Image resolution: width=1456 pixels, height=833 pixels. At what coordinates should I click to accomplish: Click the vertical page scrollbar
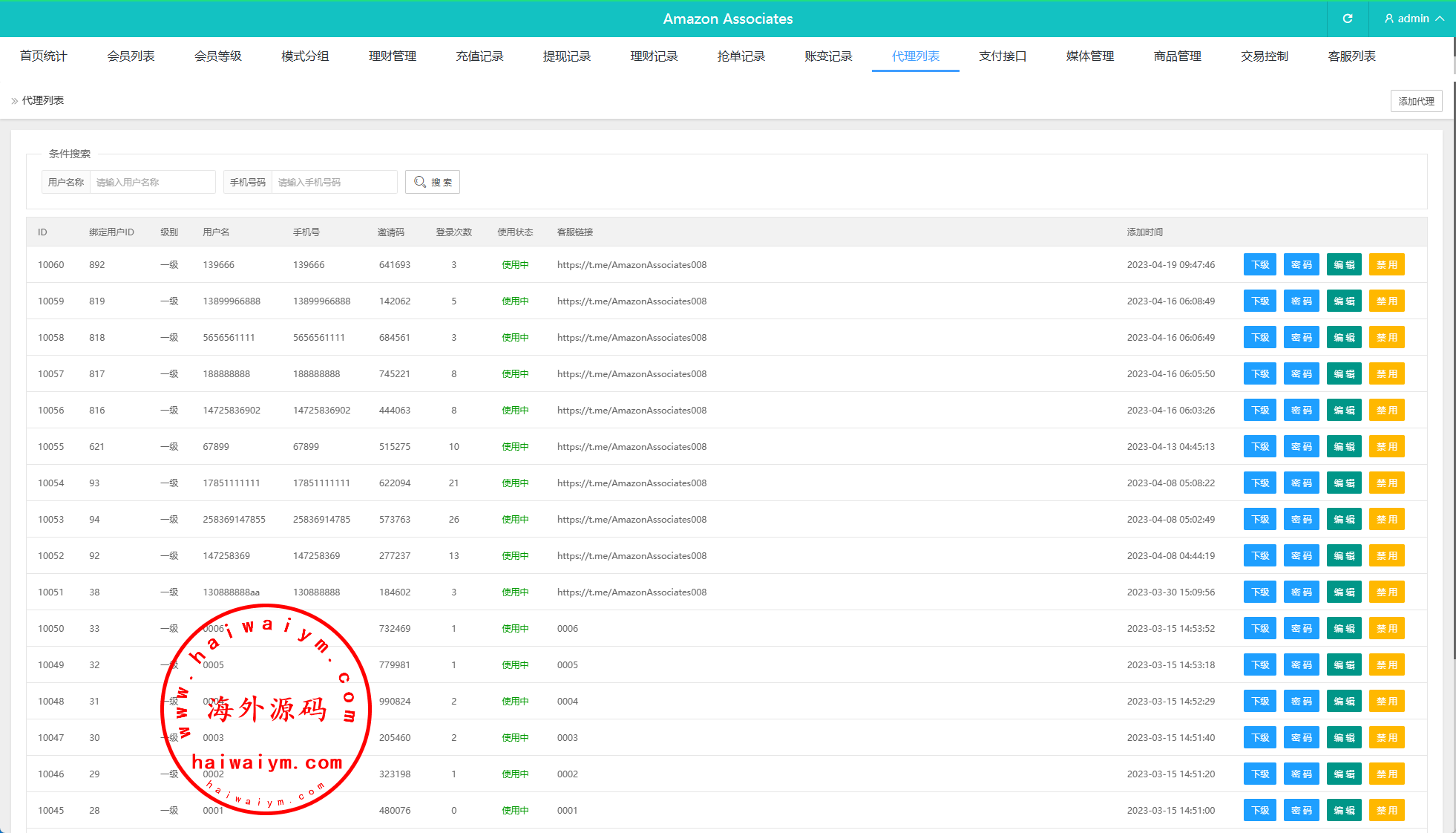[1453, 371]
